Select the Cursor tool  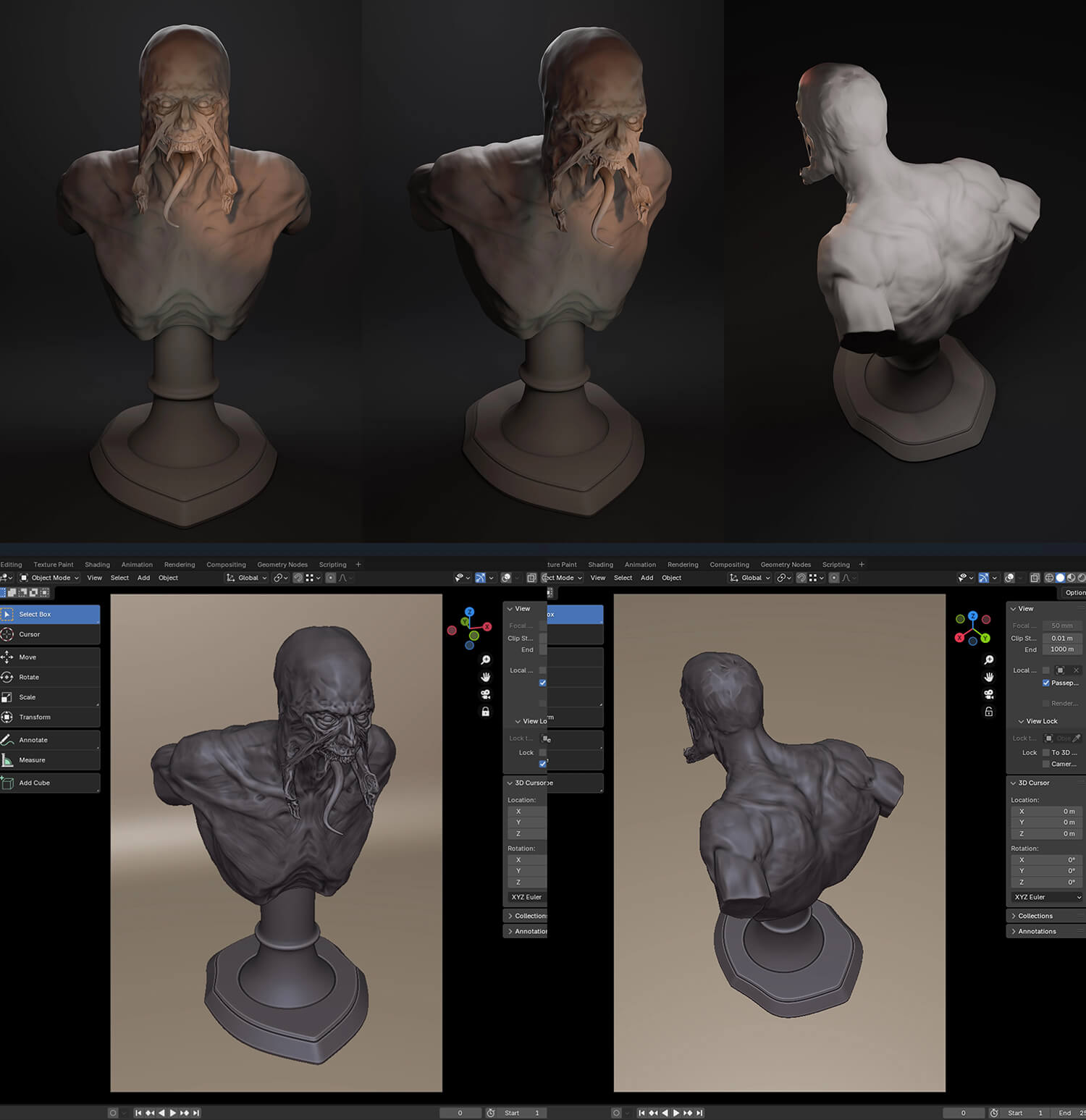click(x=29, y=634)
